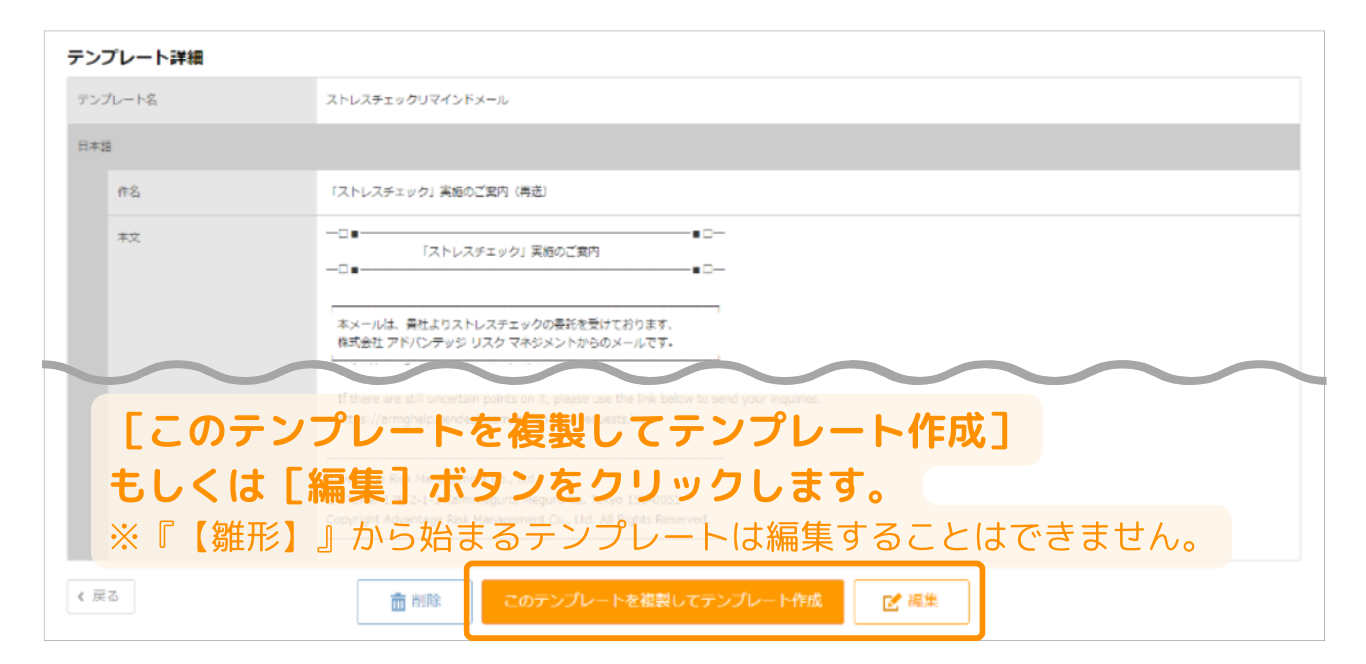The width and height of the screenshot is (1366, 664).
Task: Select the 件名 label cell
Action: (129, 192)
